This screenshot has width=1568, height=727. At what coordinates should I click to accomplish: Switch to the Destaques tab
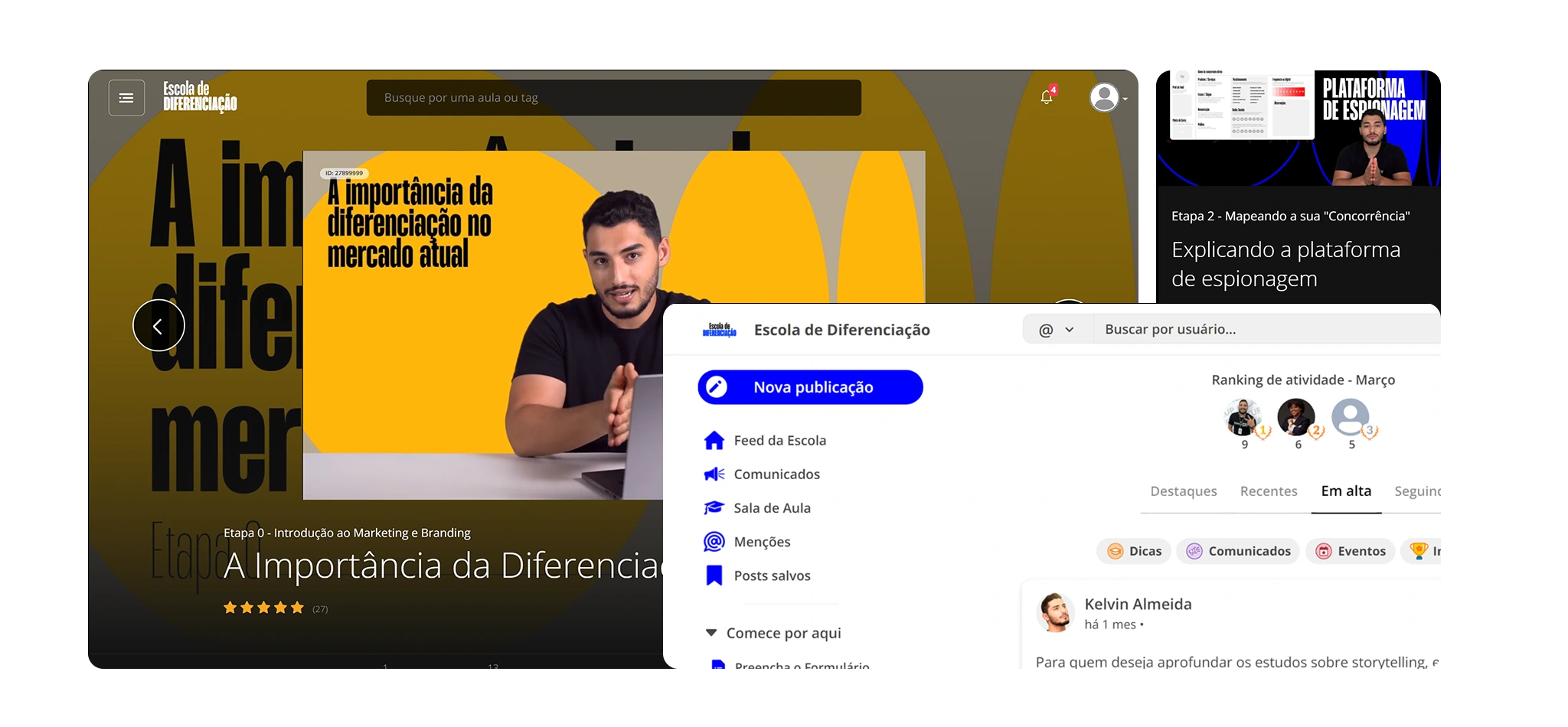pyautogui.click(x=1183, y=491)
